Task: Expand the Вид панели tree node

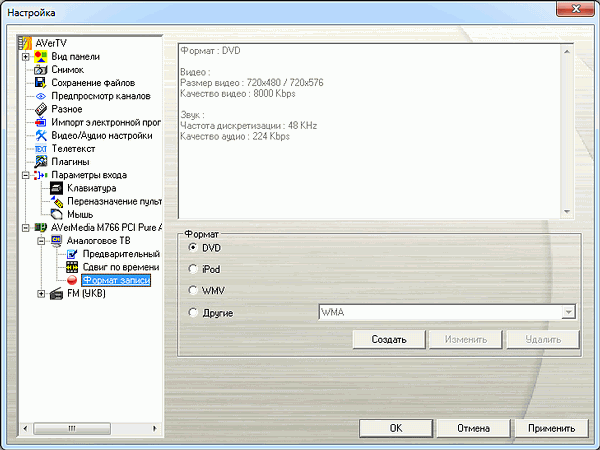Action: [25, 57]
